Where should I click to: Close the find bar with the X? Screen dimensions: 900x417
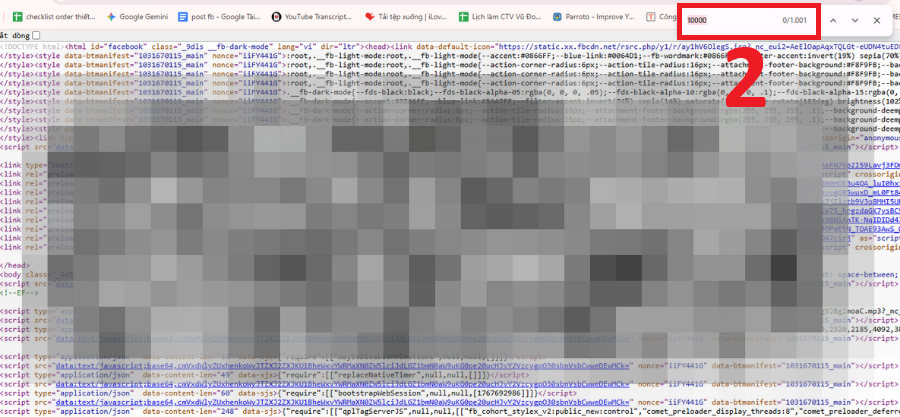[876, 21]
